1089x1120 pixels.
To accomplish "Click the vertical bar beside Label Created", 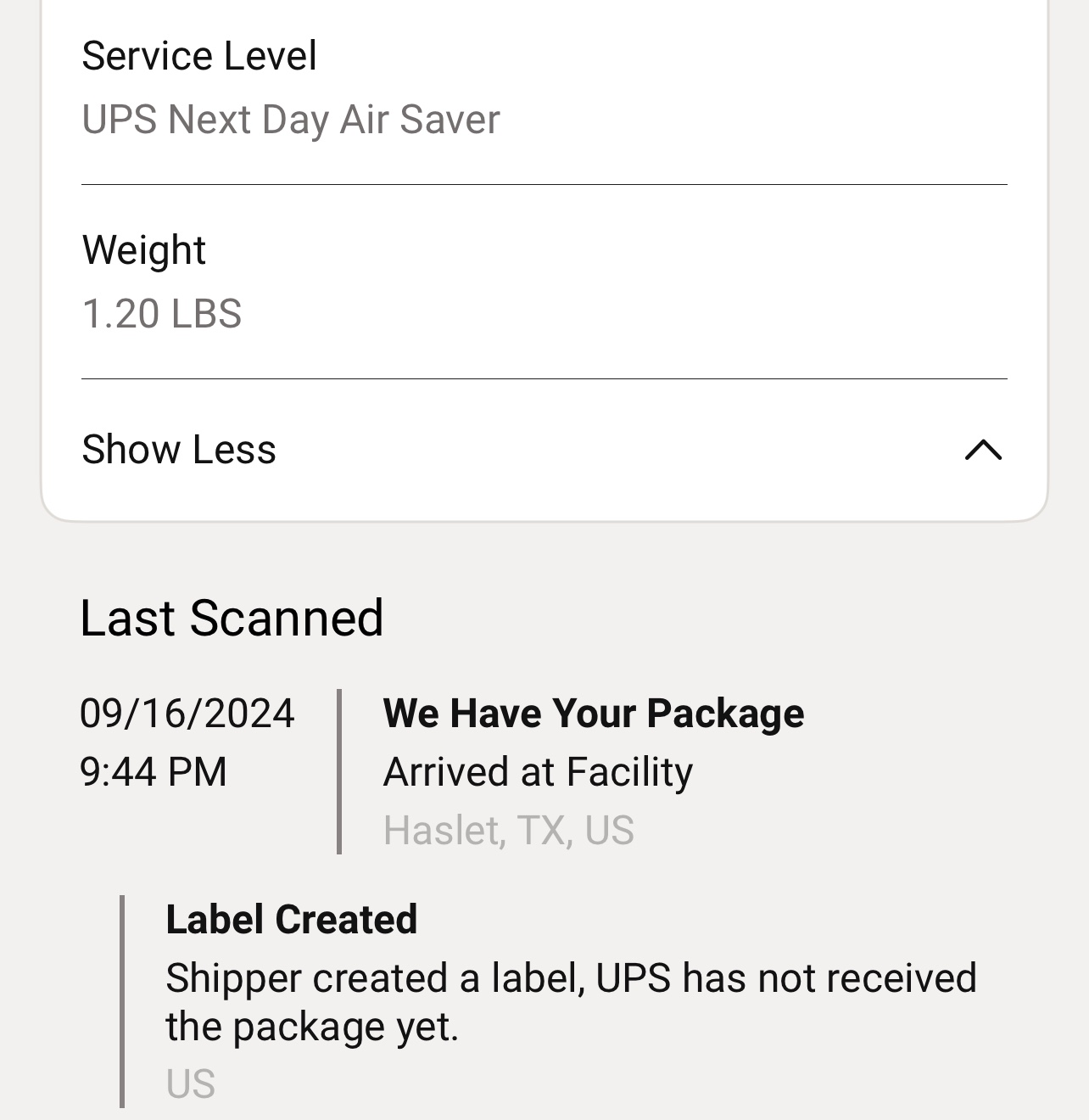I will pyautogui.click(x=122, y=1001).
